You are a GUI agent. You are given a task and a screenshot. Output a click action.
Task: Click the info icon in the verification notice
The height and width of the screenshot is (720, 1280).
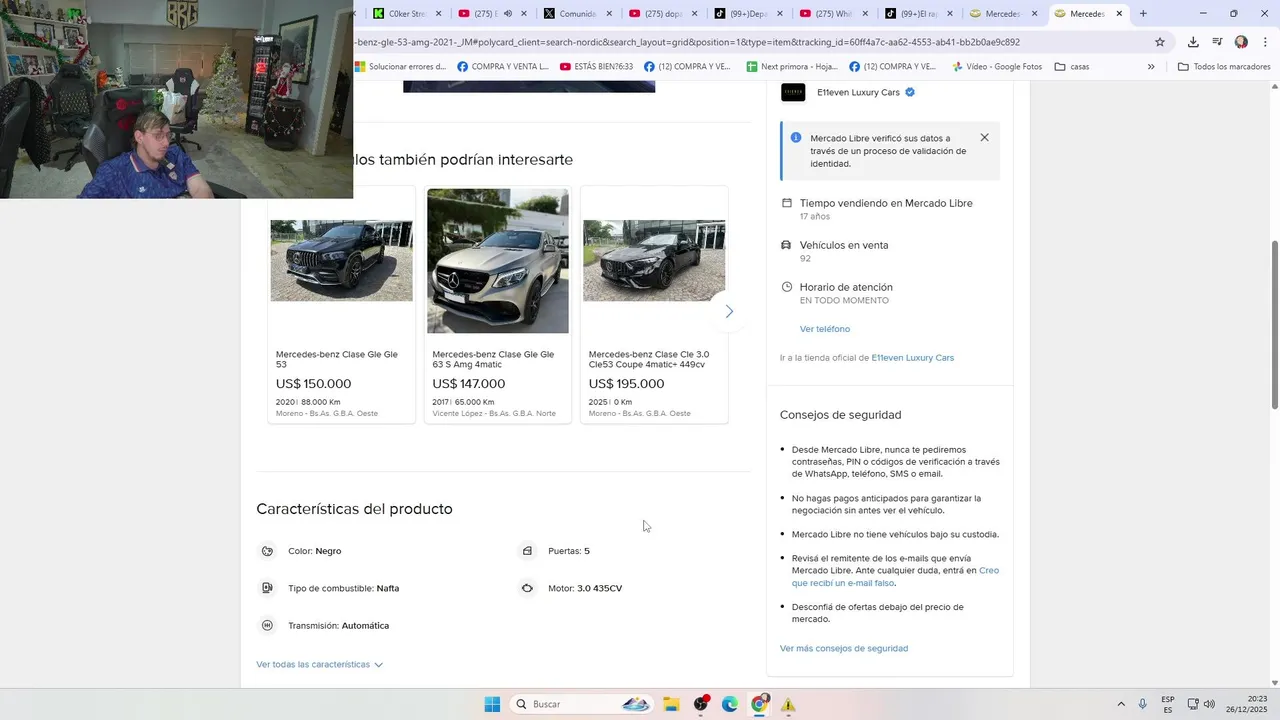click(x=796, y=138)
